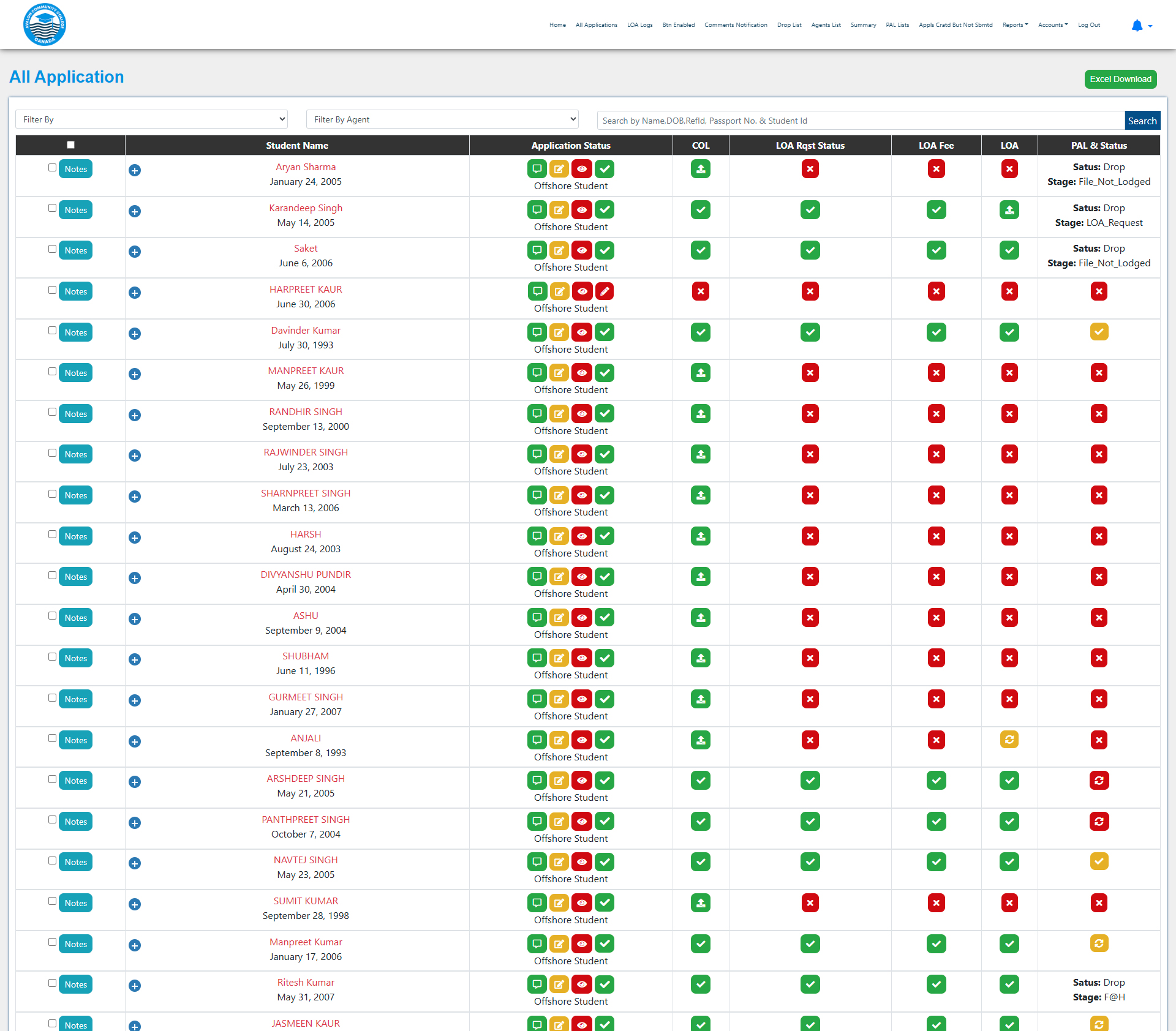Screen dimensions: 1176x1031
Task: Click the notification bell icon
Action: pos(1137,26)
